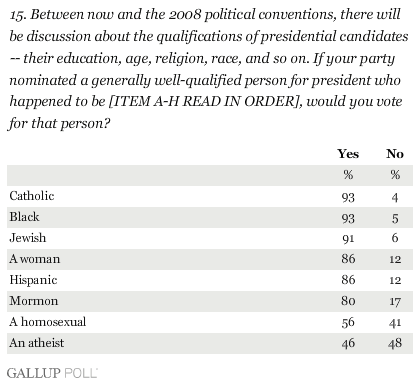
Task: Click the A homosexual row label
Action: click(48, 322)
